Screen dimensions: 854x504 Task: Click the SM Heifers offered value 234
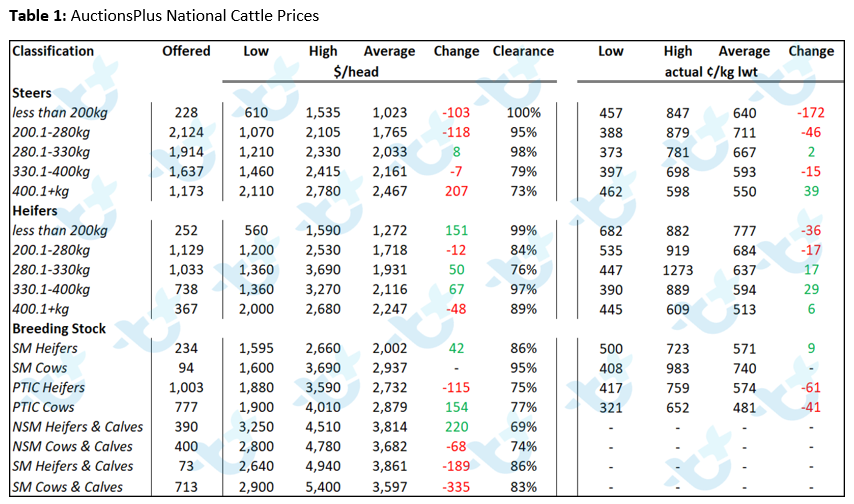[x=186, y=348]
